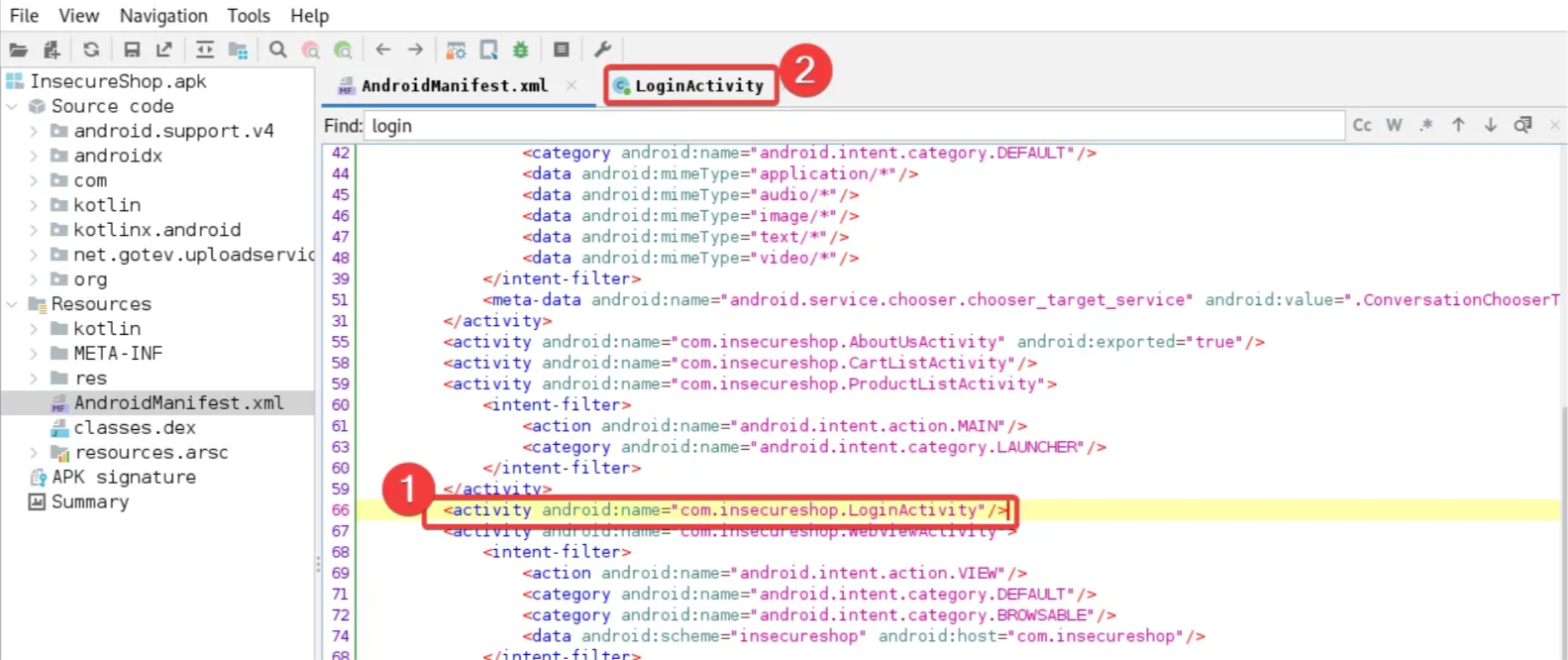
Task: Click the Save all floppy disk icon
Action: 132,50
